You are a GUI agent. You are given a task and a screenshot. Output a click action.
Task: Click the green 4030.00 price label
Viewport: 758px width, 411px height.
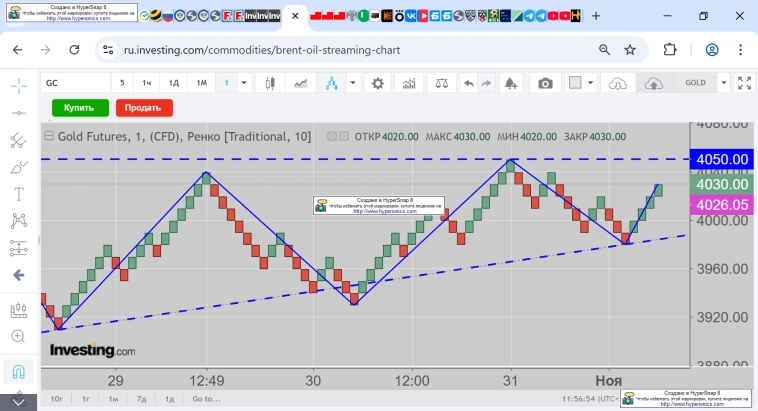pyautogui.click(x=722, y=184)
